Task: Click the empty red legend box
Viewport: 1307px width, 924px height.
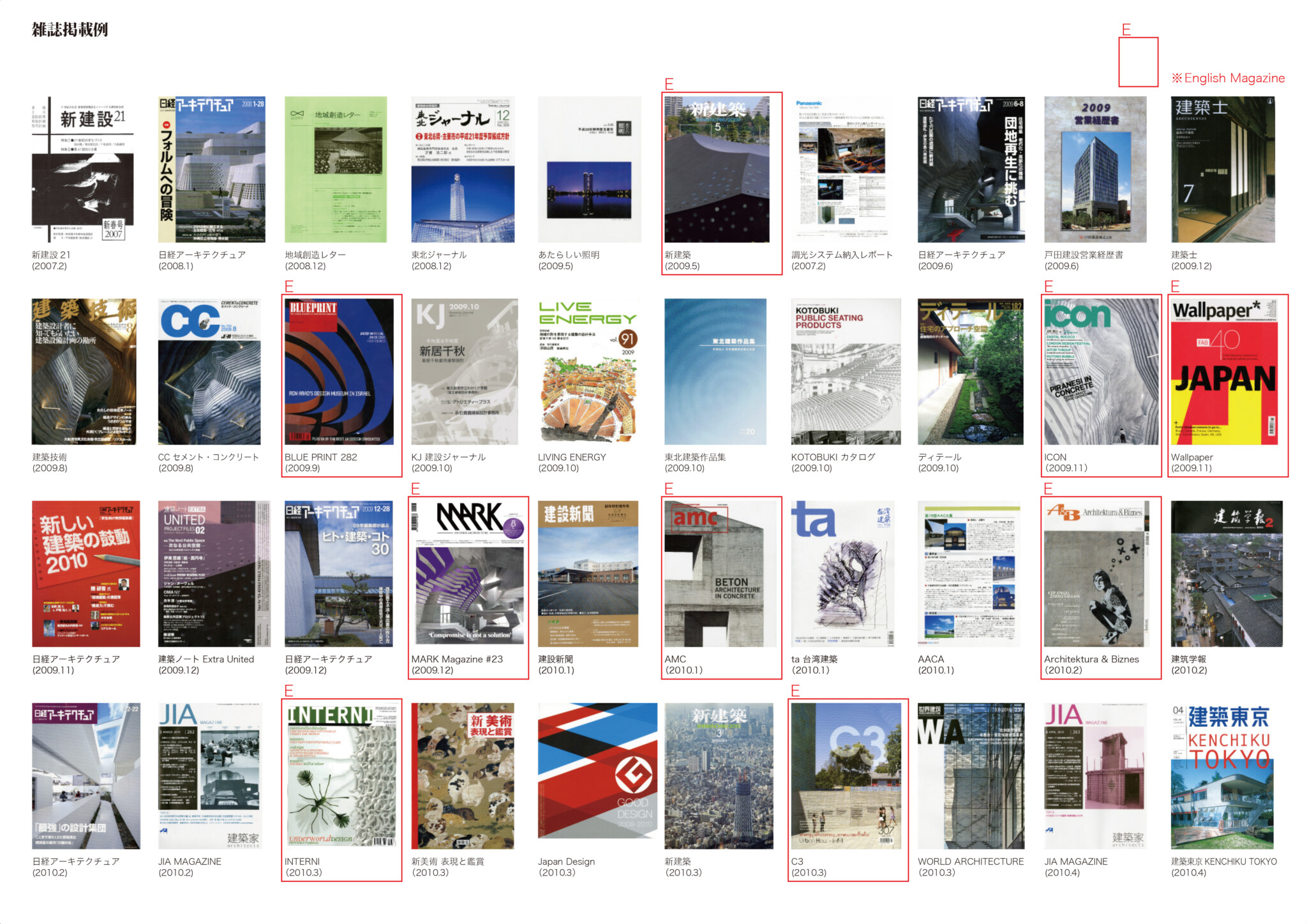Action: coord(1138,62)
